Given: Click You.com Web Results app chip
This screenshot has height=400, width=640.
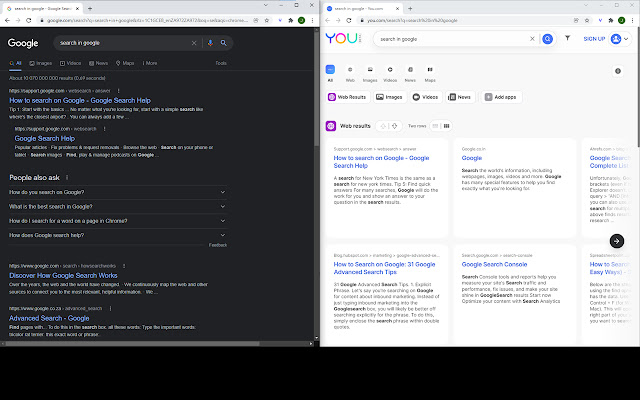Looking at the screenshot, I should 347,97.
